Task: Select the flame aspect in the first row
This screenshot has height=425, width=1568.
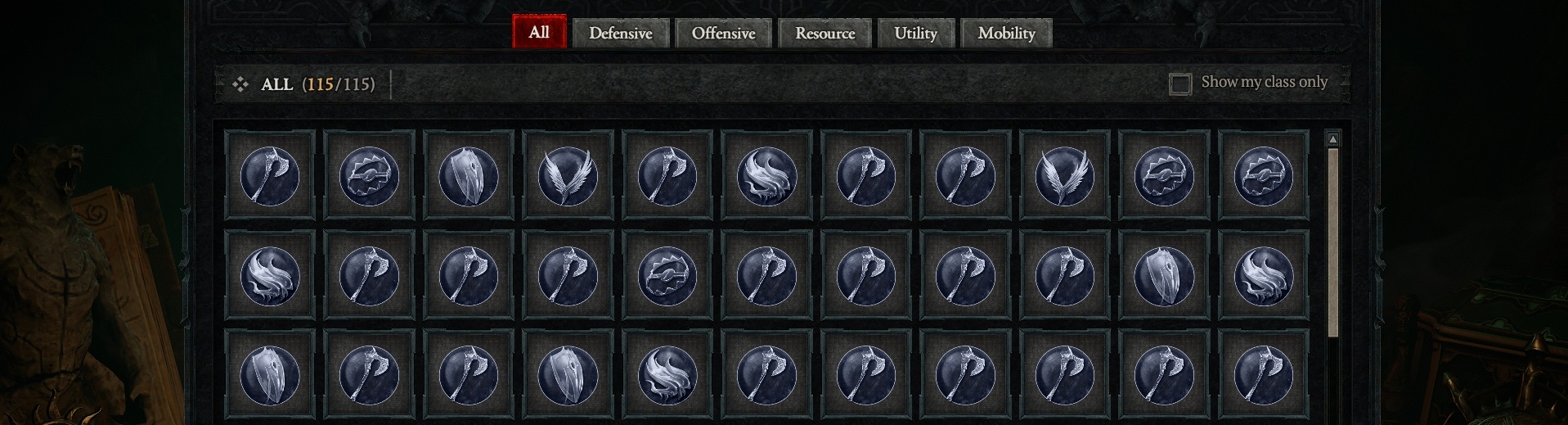Action: tap(766, 175)
